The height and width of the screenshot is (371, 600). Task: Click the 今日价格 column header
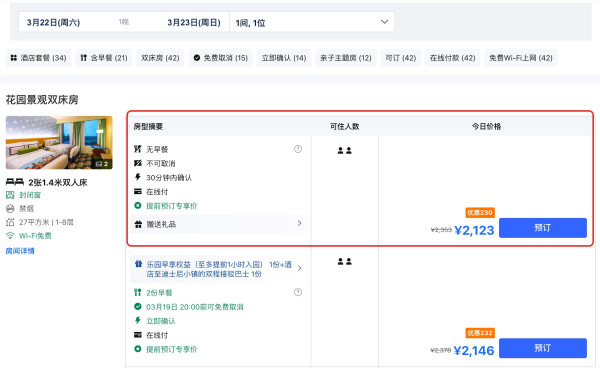486,127
